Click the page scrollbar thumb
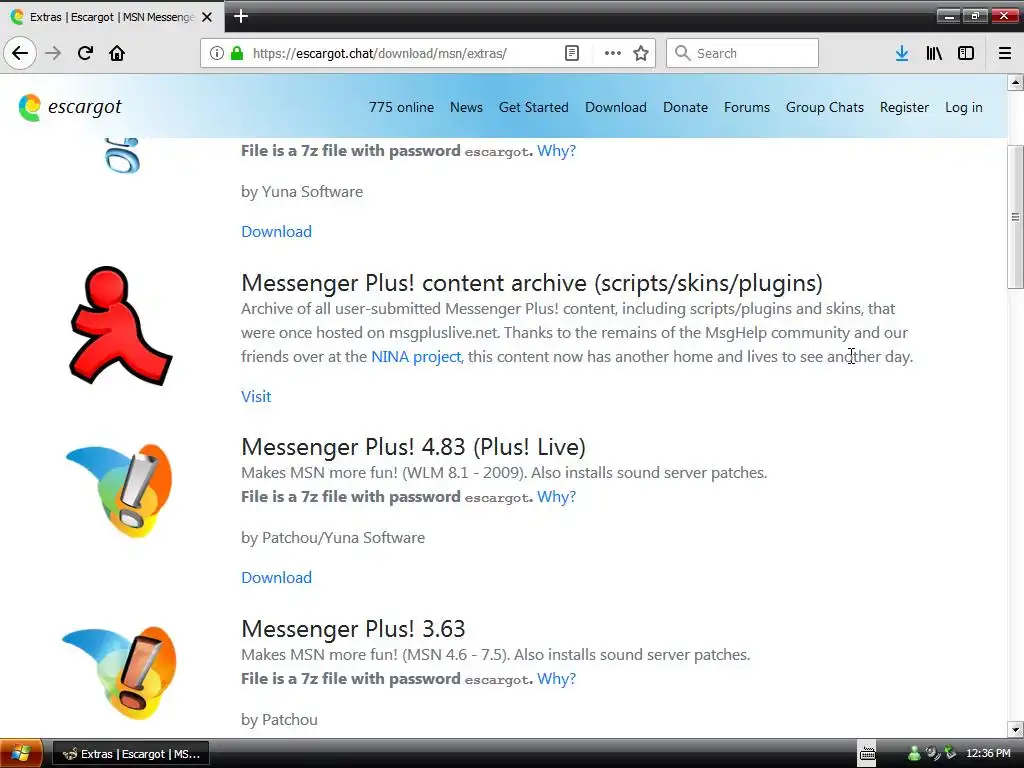Image resolution: width=1024 pixels, height=768 pixels. pos(1015,217)
